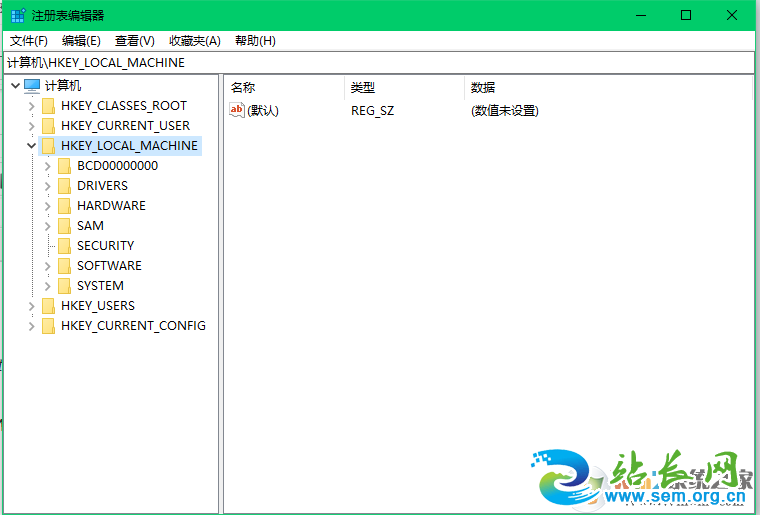Click the registry path address bar
Screen dimensions: 760x515
coord(380,62)
